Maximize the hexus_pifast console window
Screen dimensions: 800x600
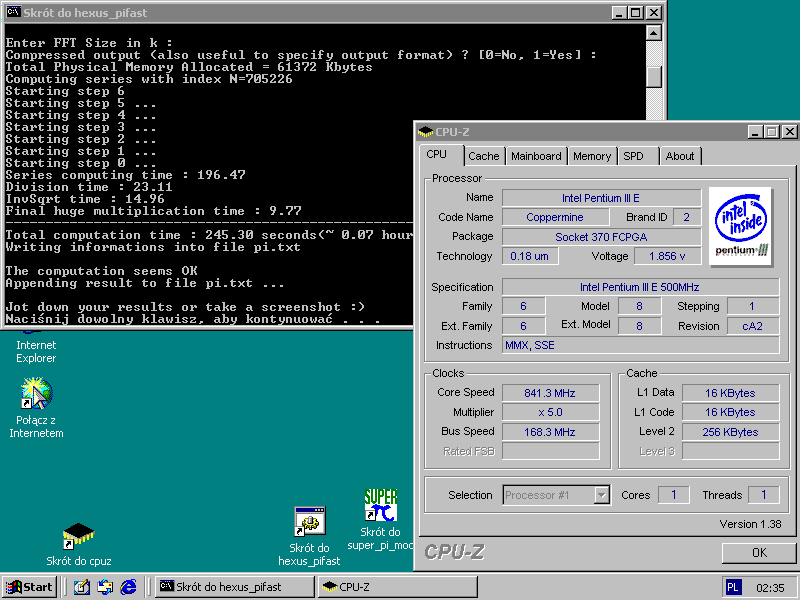pos(635,13)
